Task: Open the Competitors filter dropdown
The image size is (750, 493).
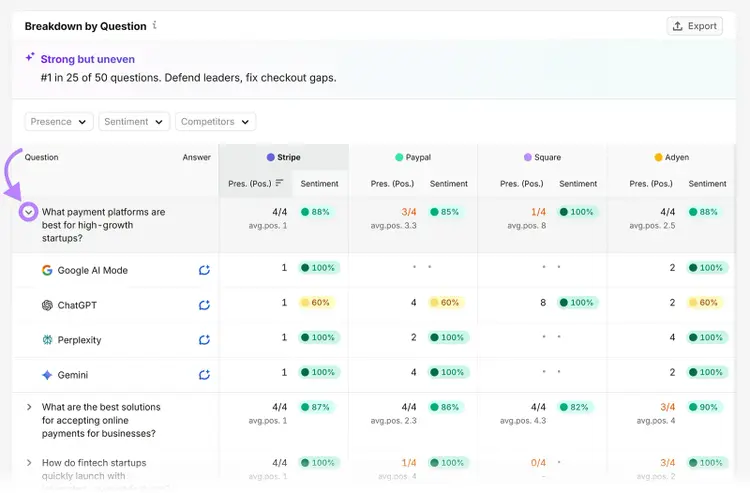Action: coord(215,121)
